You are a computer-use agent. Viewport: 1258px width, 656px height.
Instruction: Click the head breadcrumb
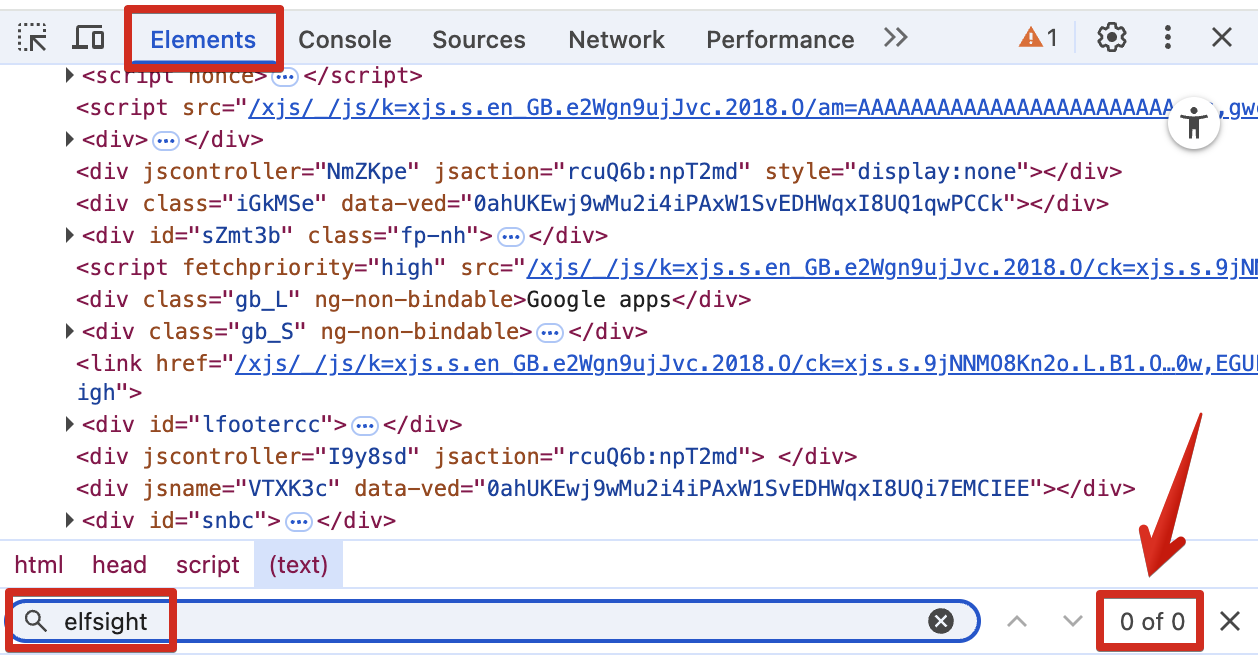point(119,565)
